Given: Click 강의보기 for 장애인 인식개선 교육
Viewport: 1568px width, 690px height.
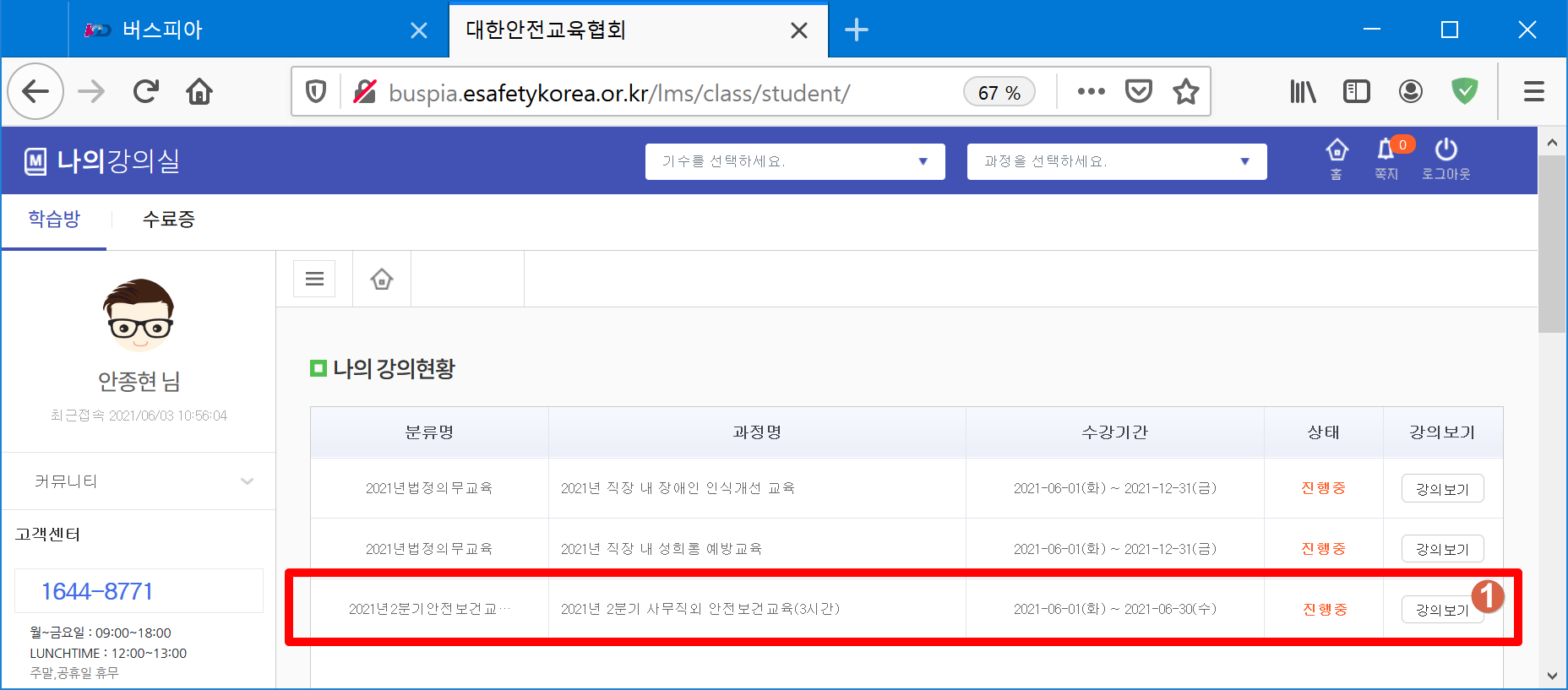Looking at the screenshot, I should pyautogui.click(x=1442, y=488).
